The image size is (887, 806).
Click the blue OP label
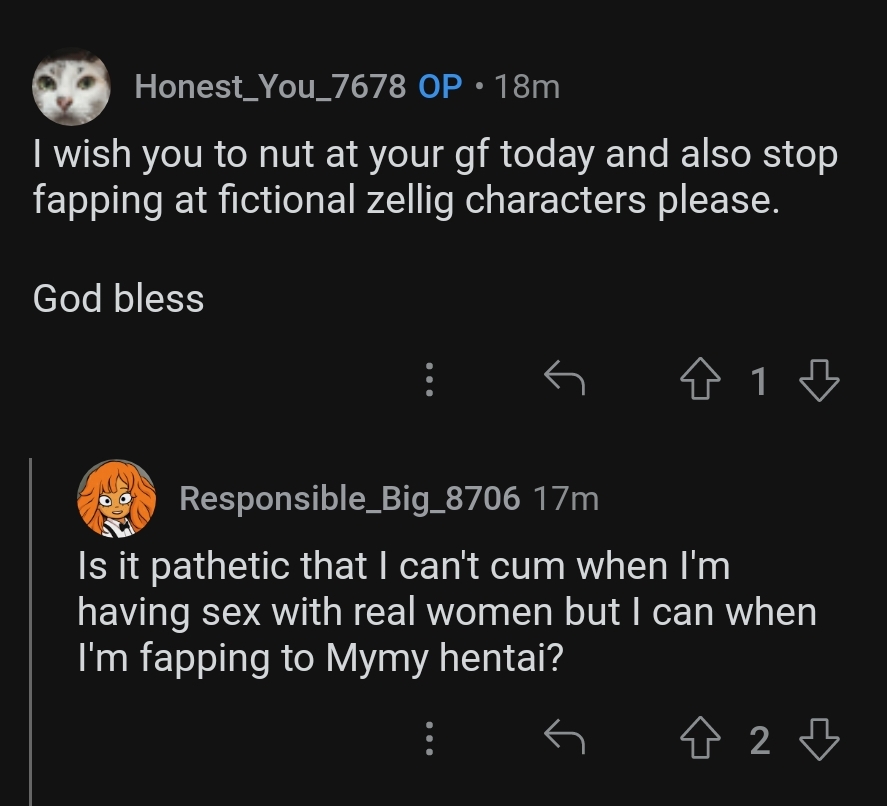point(440,87)
